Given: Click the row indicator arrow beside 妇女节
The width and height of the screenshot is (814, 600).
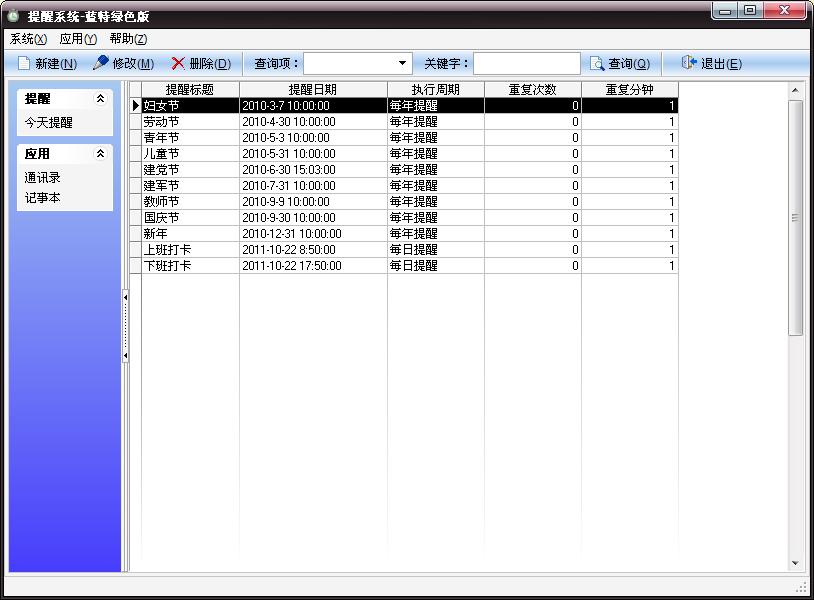Looking at the screenshot, I should [x=135, y=105].
